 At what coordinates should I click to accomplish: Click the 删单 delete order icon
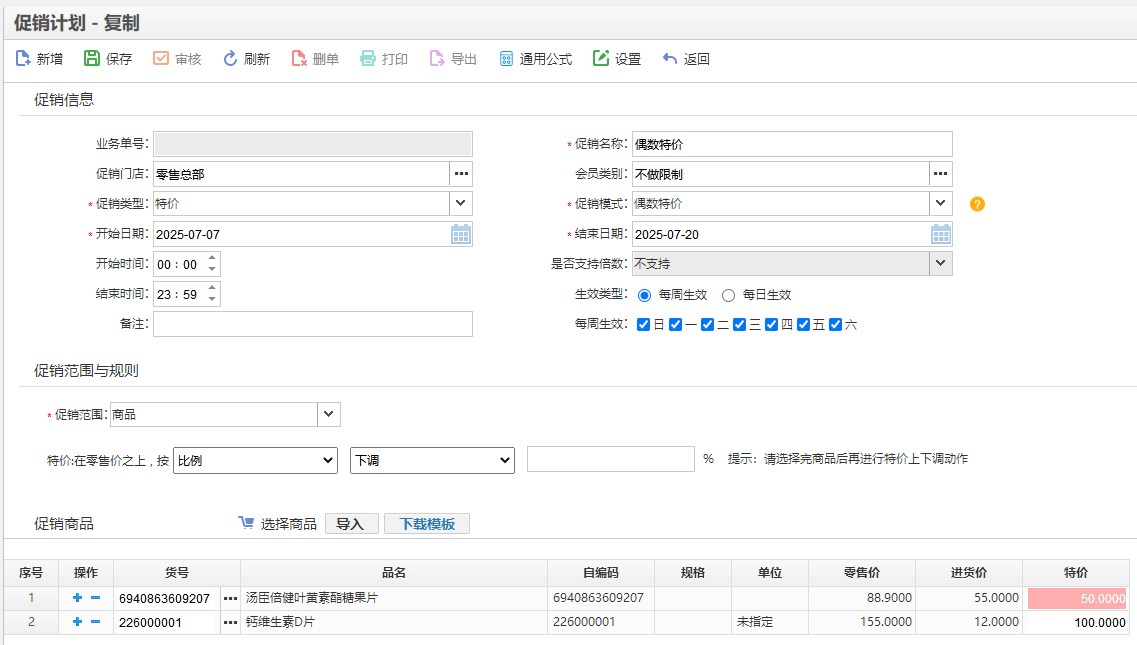click(299, 59)
